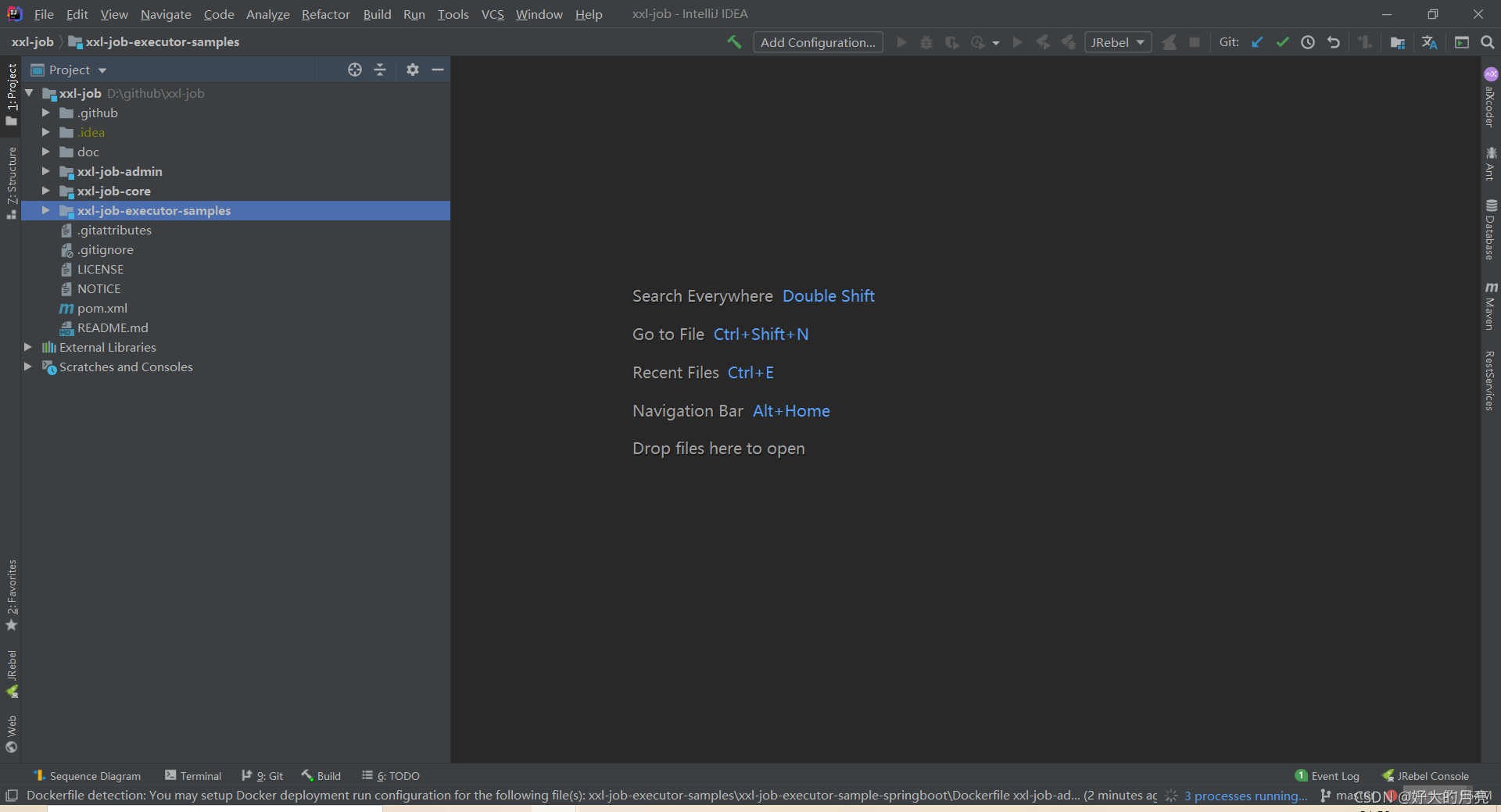Screen dimensions: 1501x812
Task: Open the profiler run dropdown arrow
Action: [996, 43]
